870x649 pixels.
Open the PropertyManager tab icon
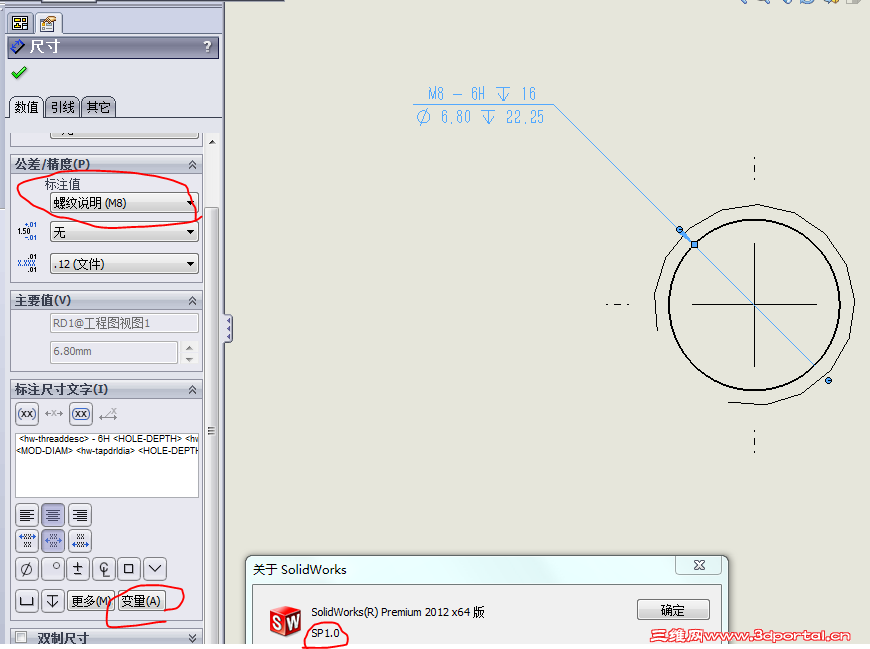pyautogui.click(x=48, y=23)
